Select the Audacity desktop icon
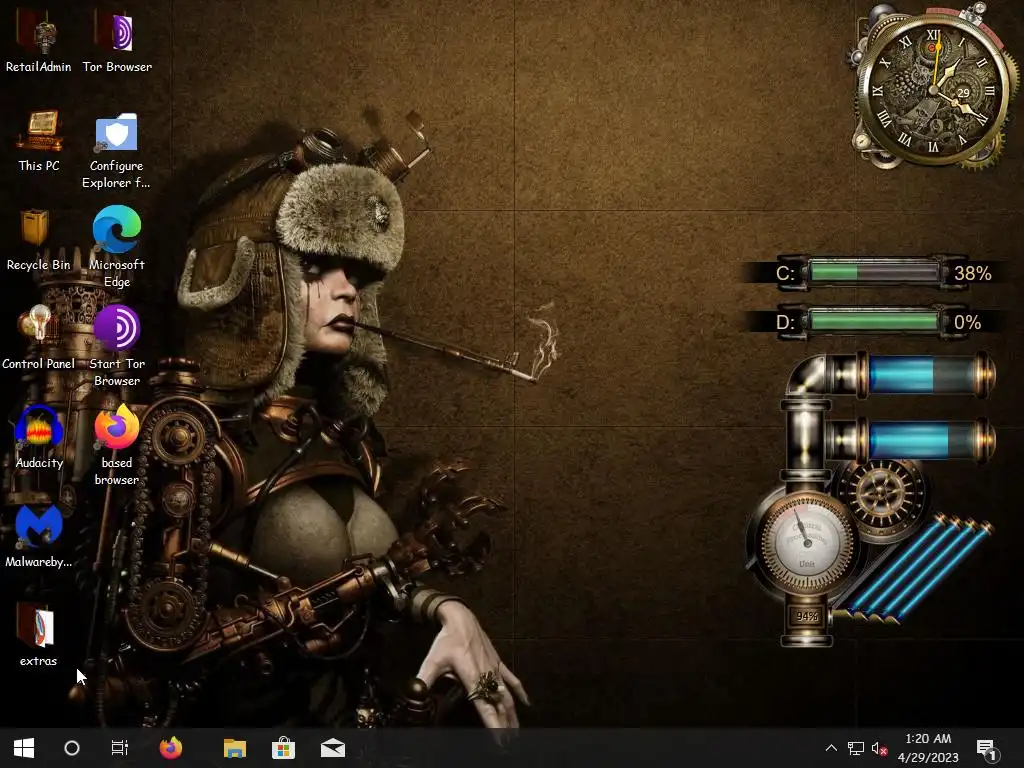Viewport: 1024px width, 768px height. [39, 437]
